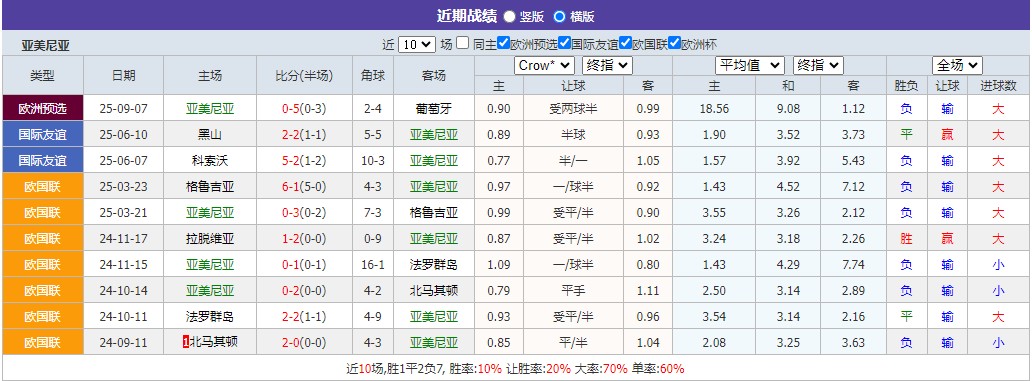This screenshot has height=381, width=1032.
Task: Click the date 24-11-17
Action: [x=123, y=239]
